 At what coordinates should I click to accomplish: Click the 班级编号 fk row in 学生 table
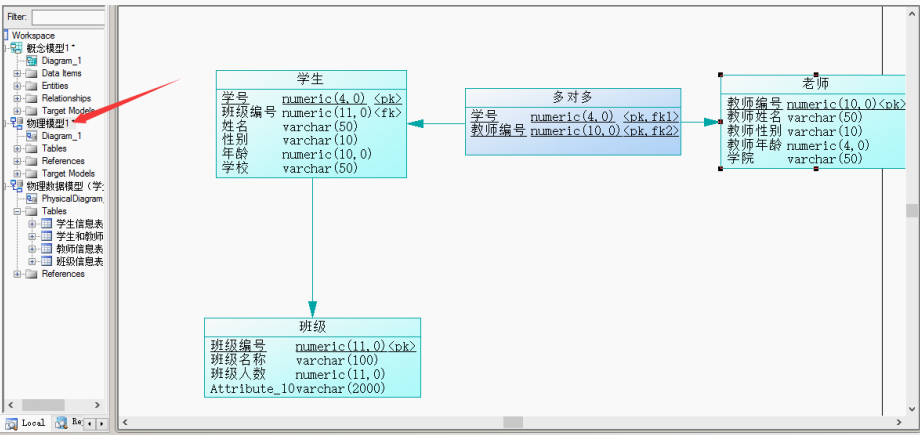pos(312,112)
